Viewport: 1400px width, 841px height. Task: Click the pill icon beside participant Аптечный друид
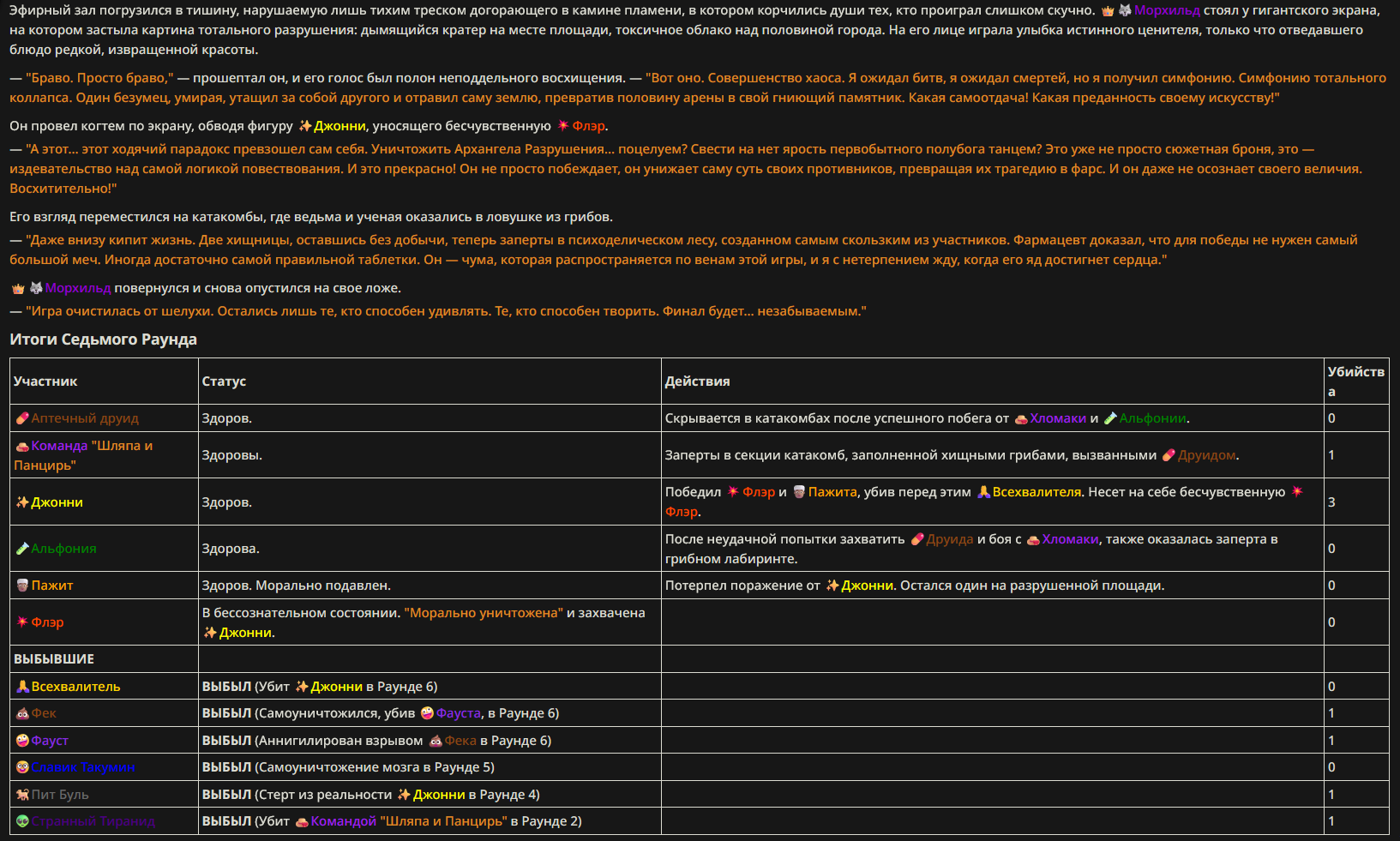(x=22, y=418)
